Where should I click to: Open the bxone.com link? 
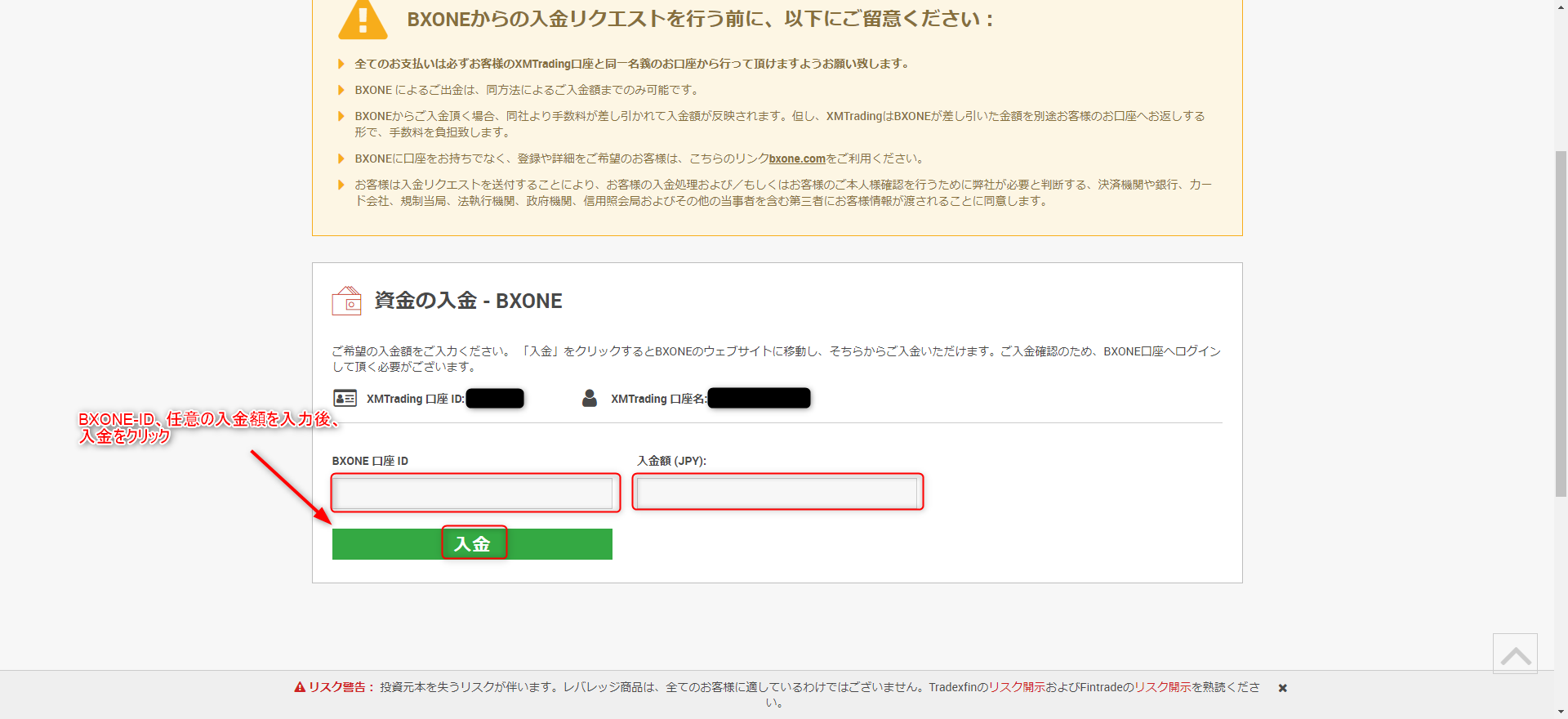(x=797, y=159)
